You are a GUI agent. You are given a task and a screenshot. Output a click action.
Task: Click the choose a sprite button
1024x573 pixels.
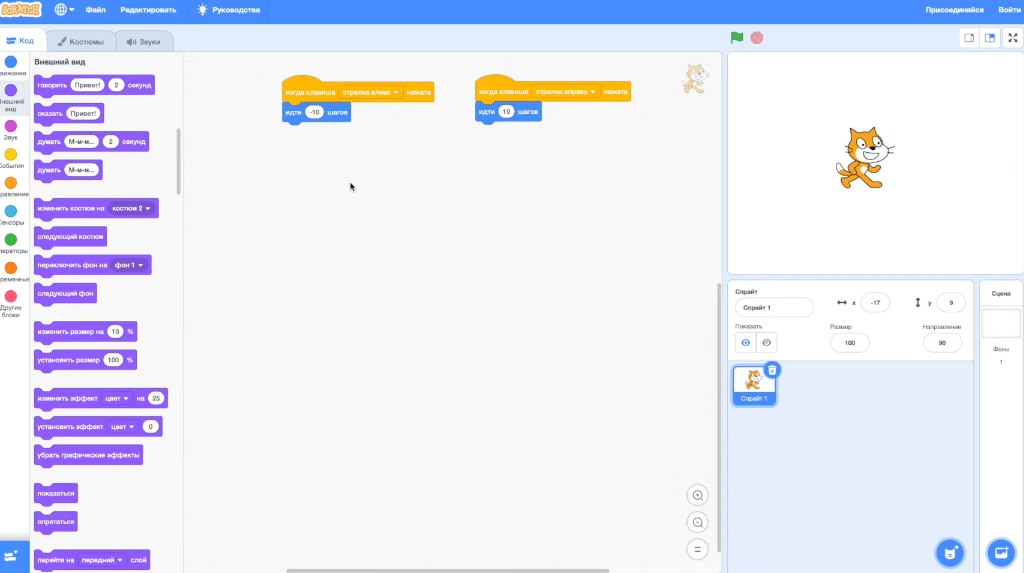point(950,553)
